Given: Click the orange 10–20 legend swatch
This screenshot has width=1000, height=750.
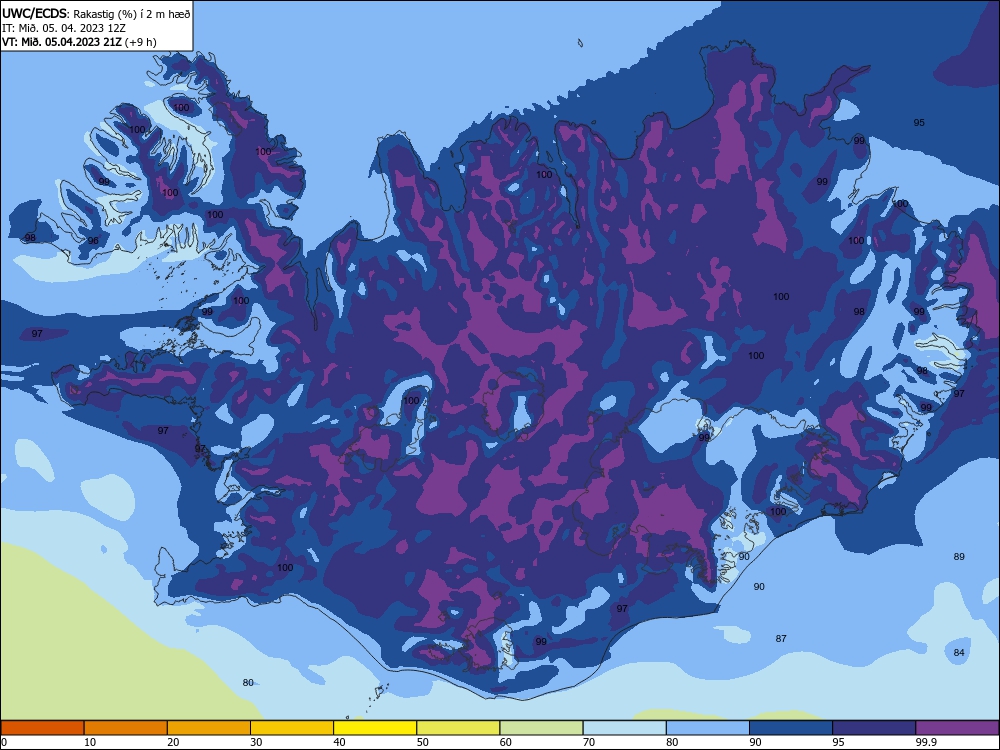Looking at the screenshot, I should point(126,728).
